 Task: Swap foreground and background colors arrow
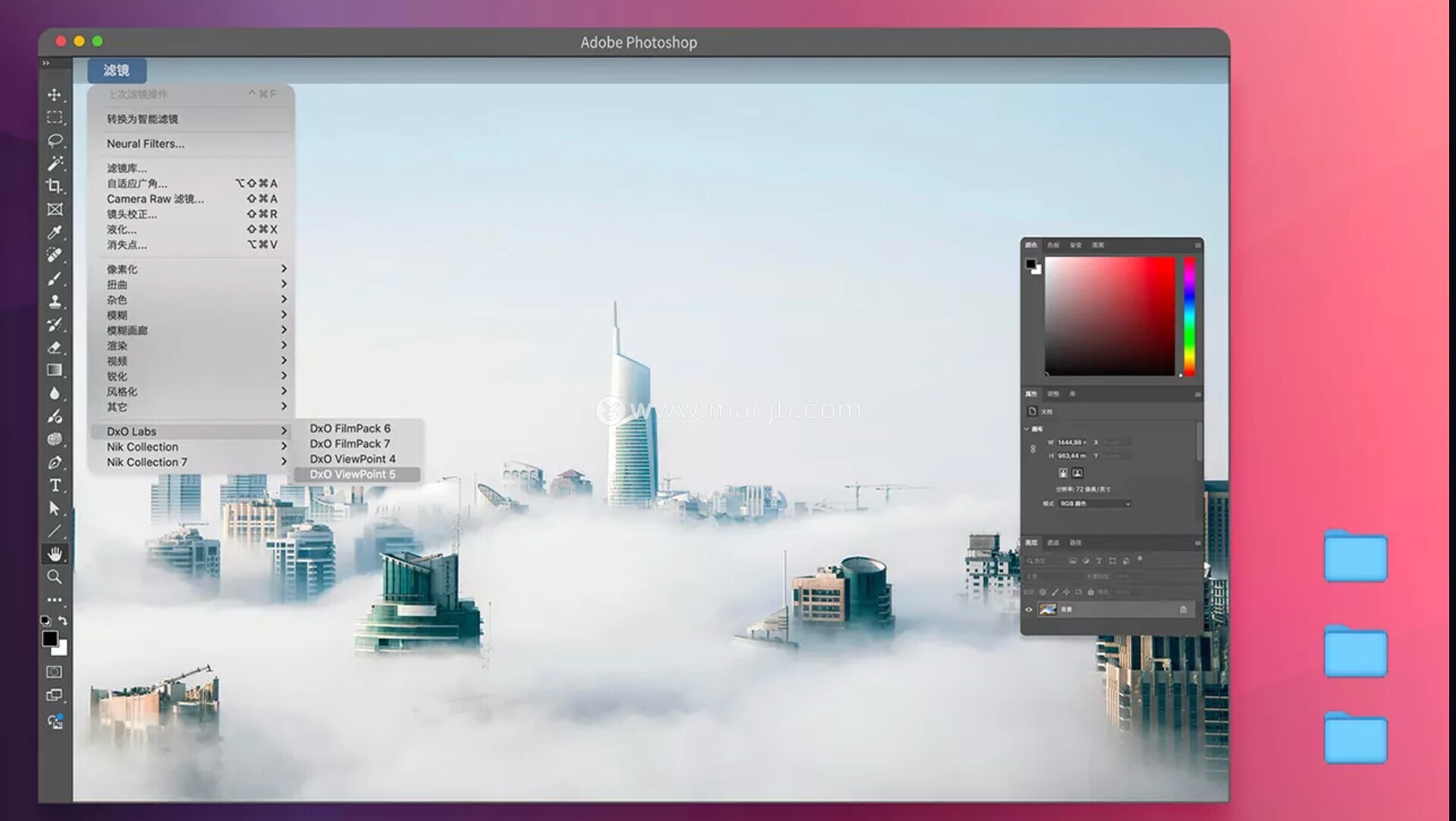(x=63, y=621)
